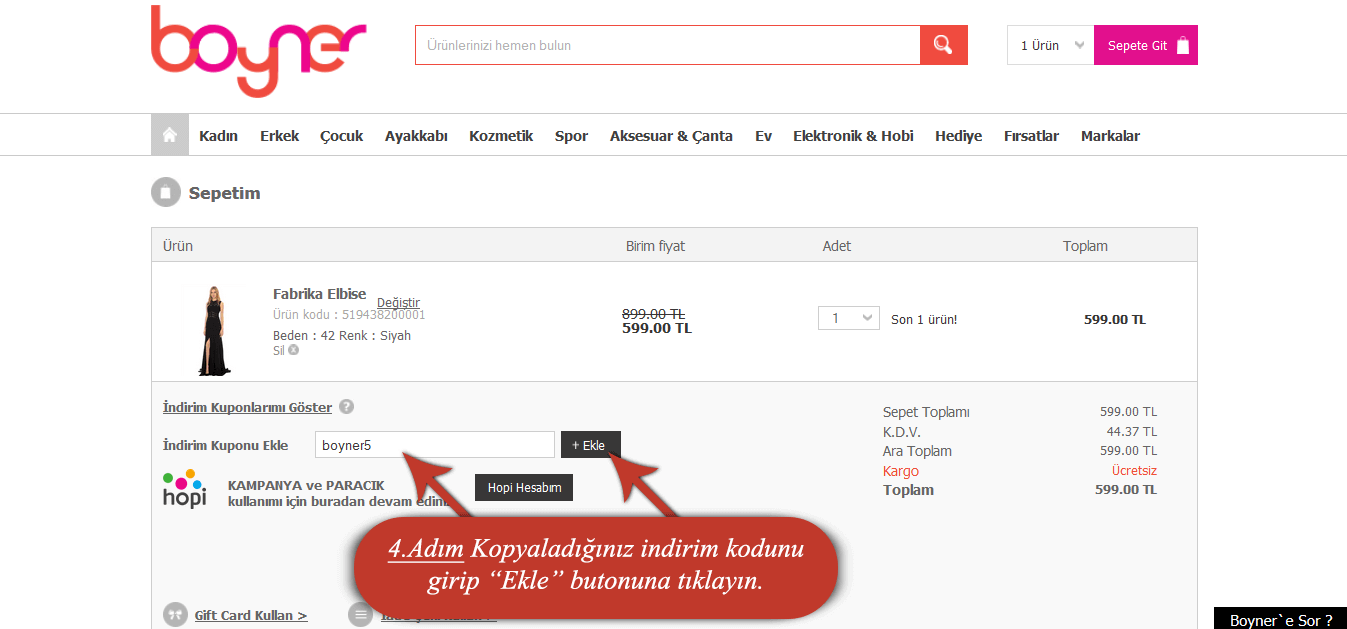1347x629 pixels.
Task: Click the Boyner logo
Action: (x=258, y=50)
